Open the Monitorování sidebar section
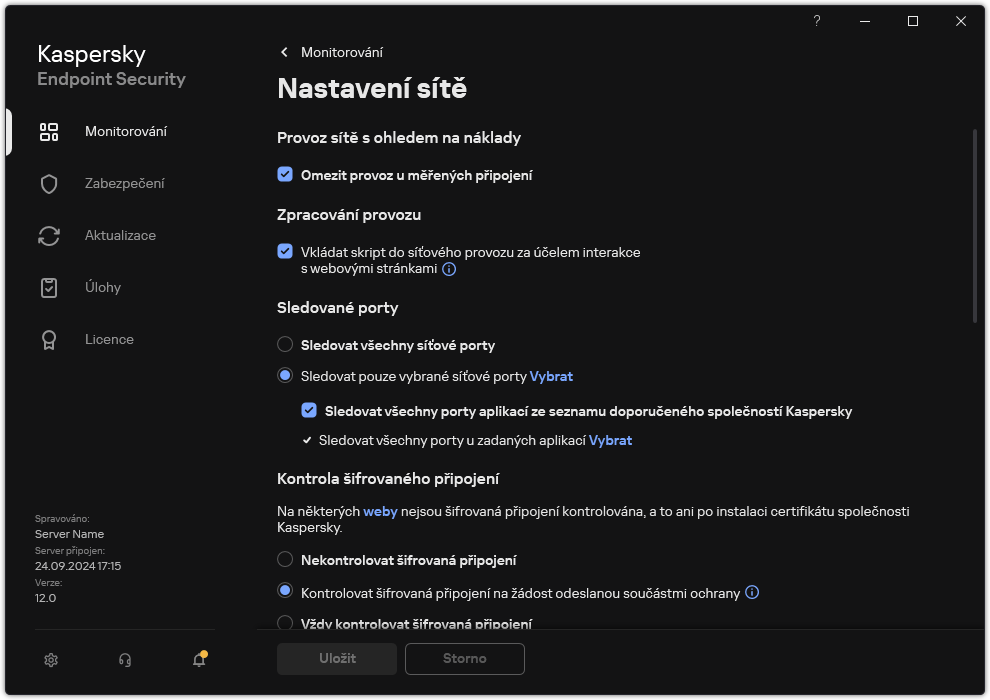990x700 pixels. point(125,132)
